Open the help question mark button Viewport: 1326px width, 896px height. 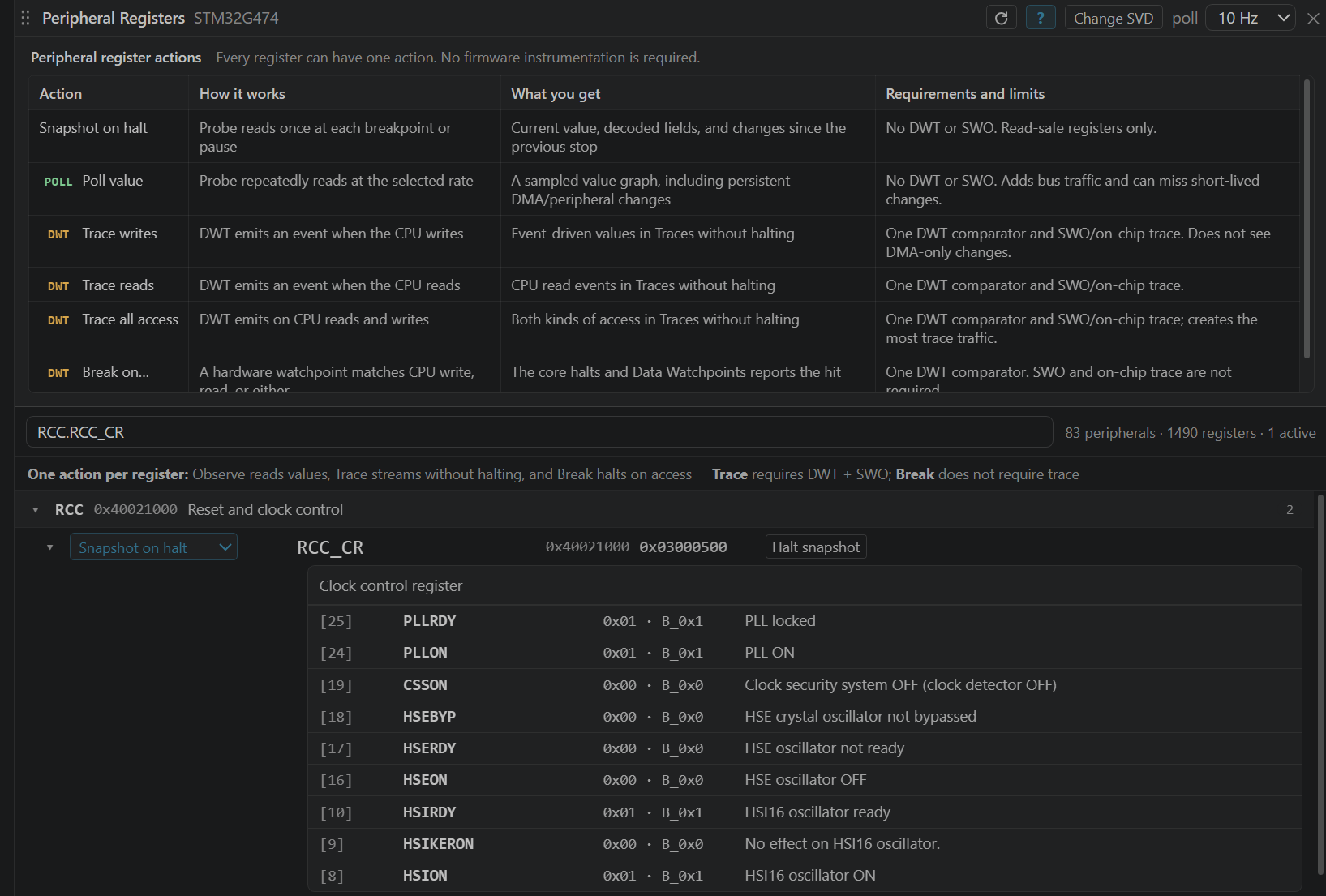pyautogui.click(x=1041, y=18)
